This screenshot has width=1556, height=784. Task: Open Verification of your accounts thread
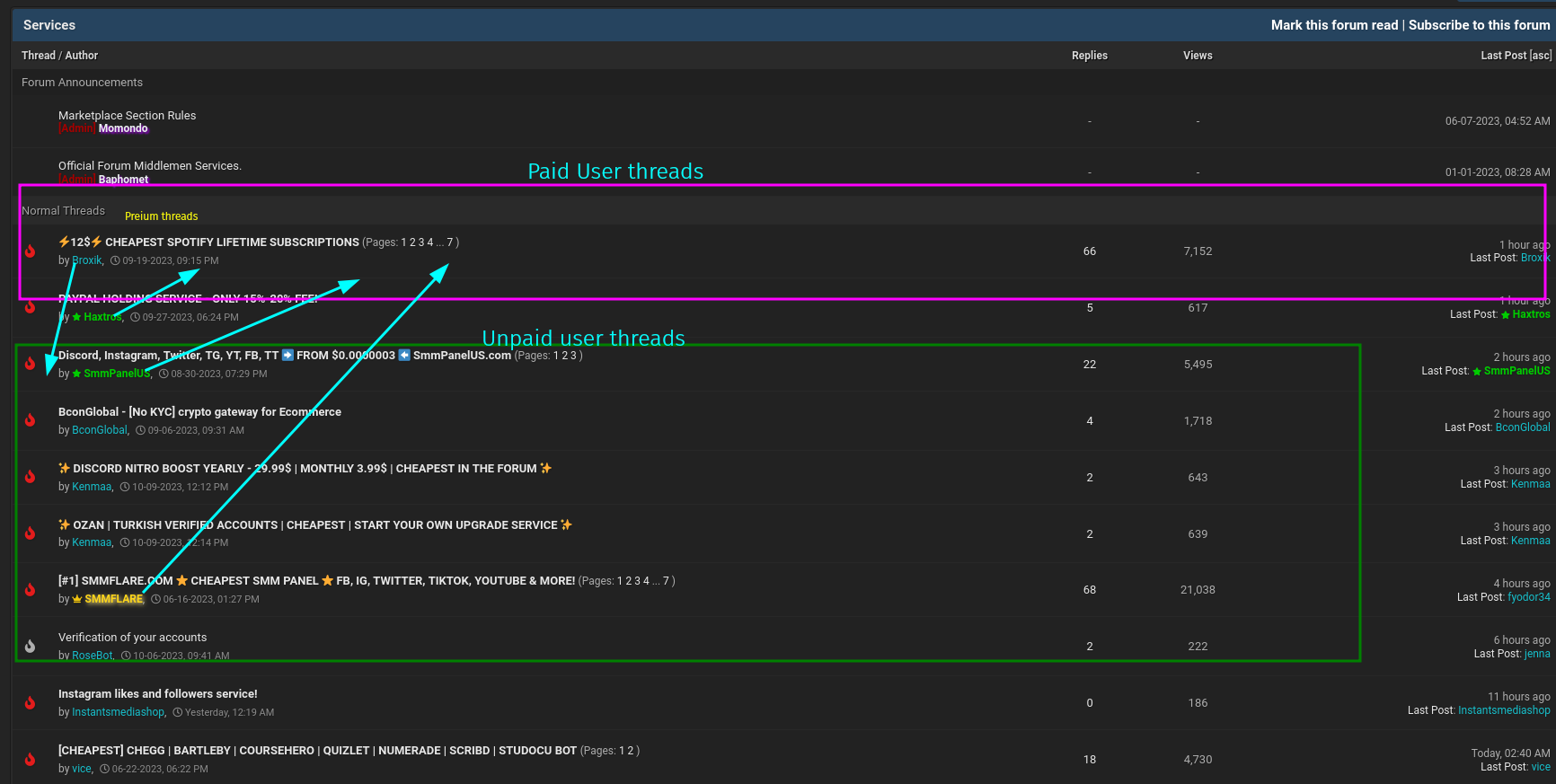132,638
